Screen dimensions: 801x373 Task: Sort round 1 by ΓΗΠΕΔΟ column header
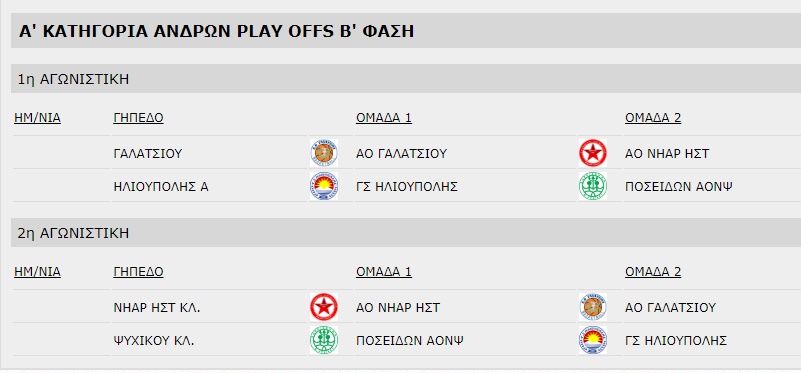pyautogui.click(x=138, y=119)
